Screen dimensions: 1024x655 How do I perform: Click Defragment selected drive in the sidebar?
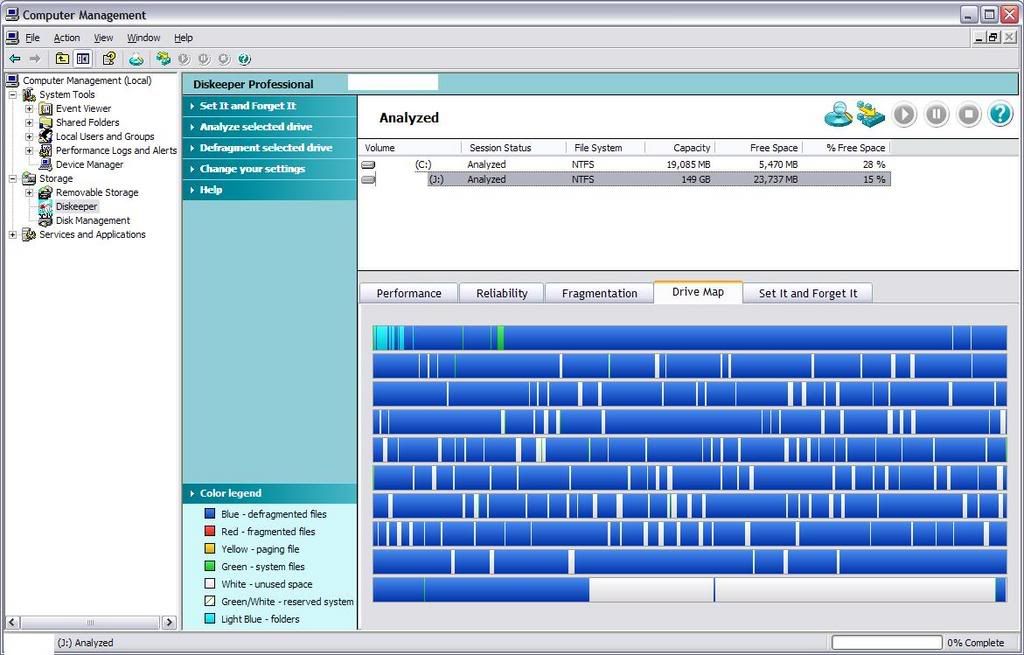(x=270, y=148)
